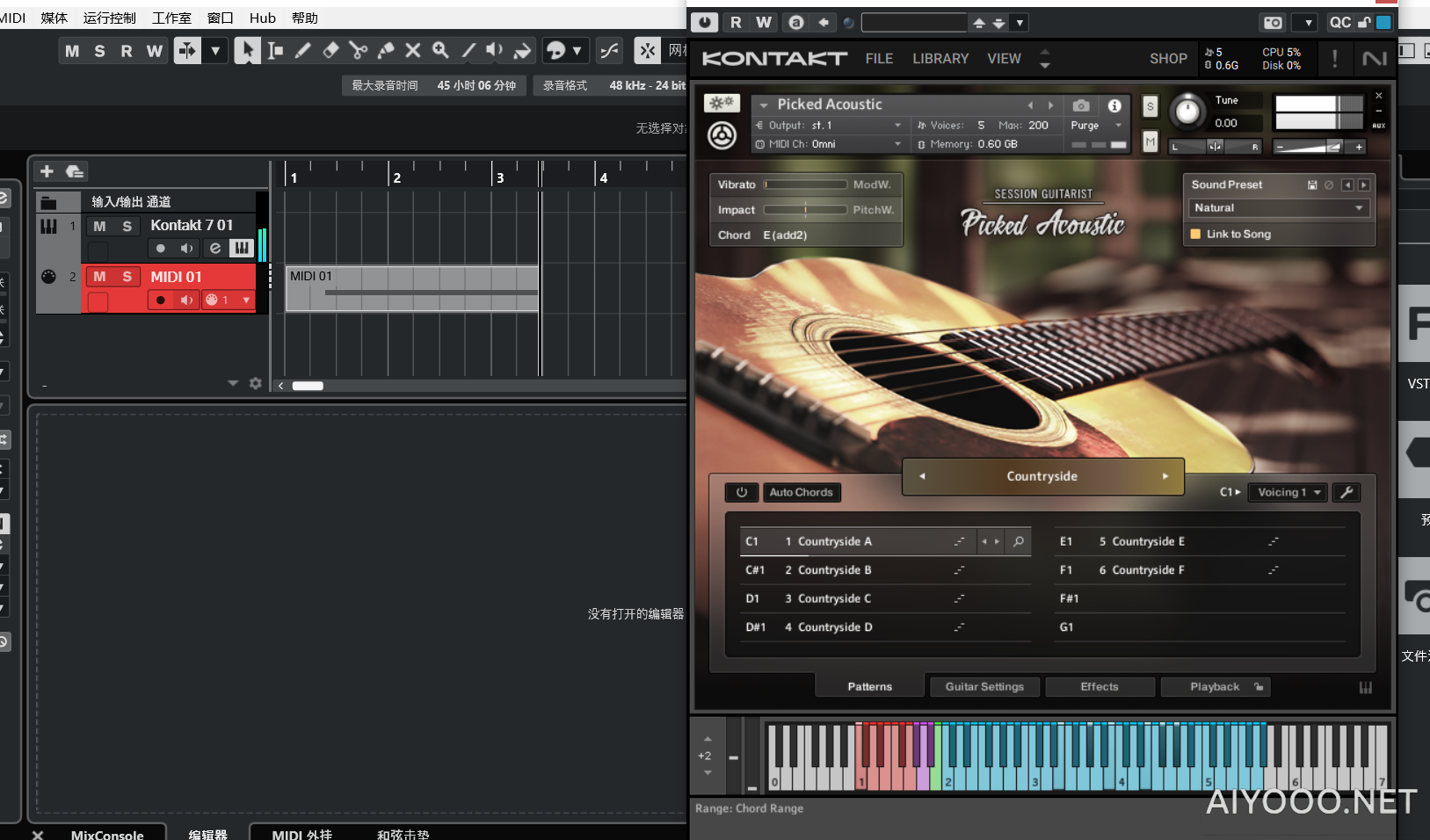Open the Kontakt SHOP link
Viewport: 1430px width, 840px height.
(x=1168, y=59)
